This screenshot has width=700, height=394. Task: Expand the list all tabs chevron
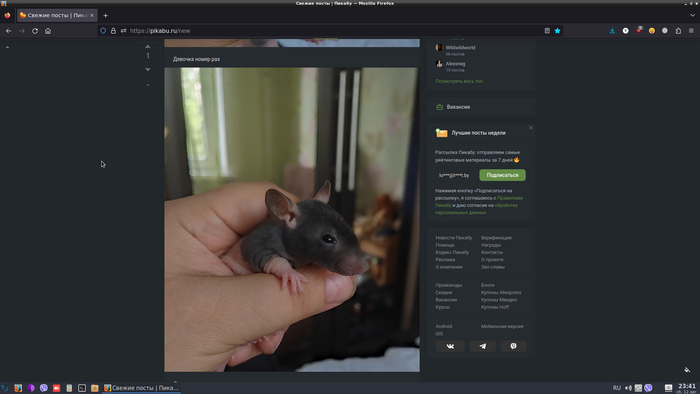point(692,15)
